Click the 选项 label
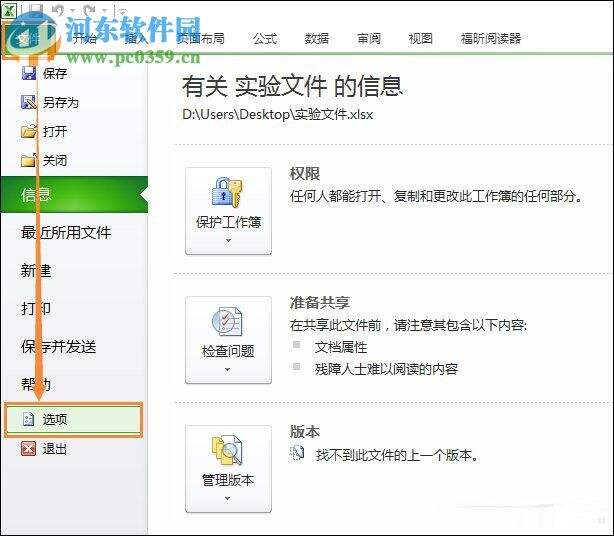The width and height of the screenshot is (614, 536). click(55, 419)
